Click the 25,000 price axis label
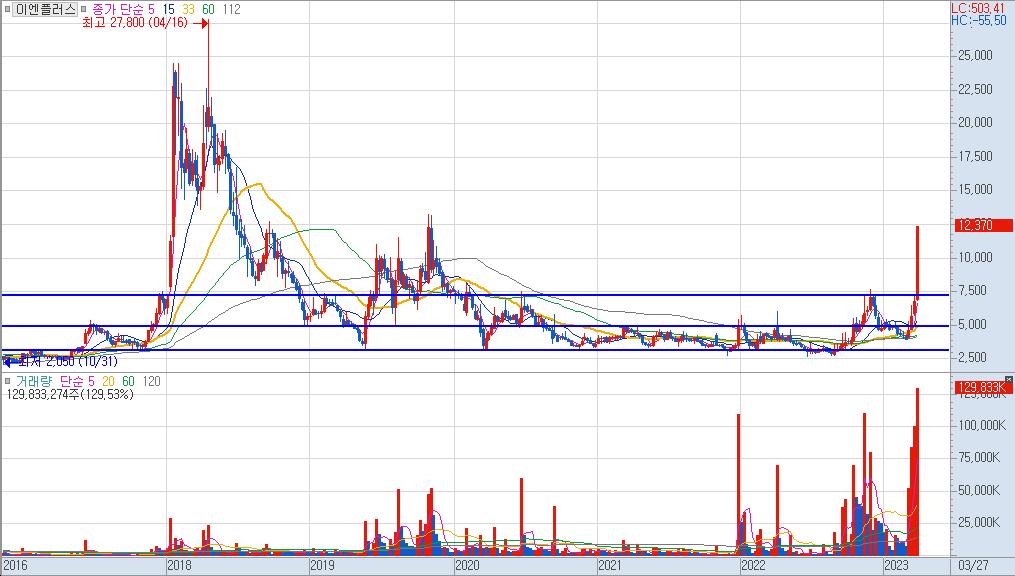 (x=976, y=55)
